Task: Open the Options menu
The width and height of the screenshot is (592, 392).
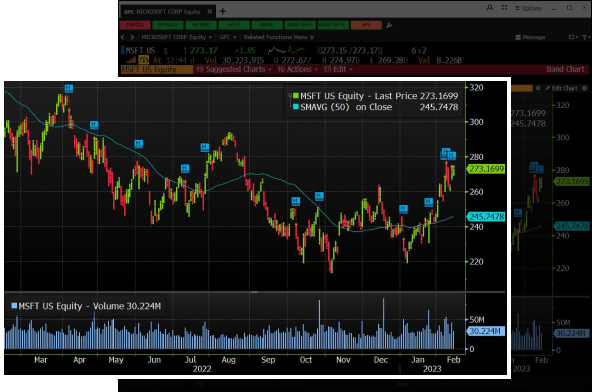Action: (x=529, y=8)
